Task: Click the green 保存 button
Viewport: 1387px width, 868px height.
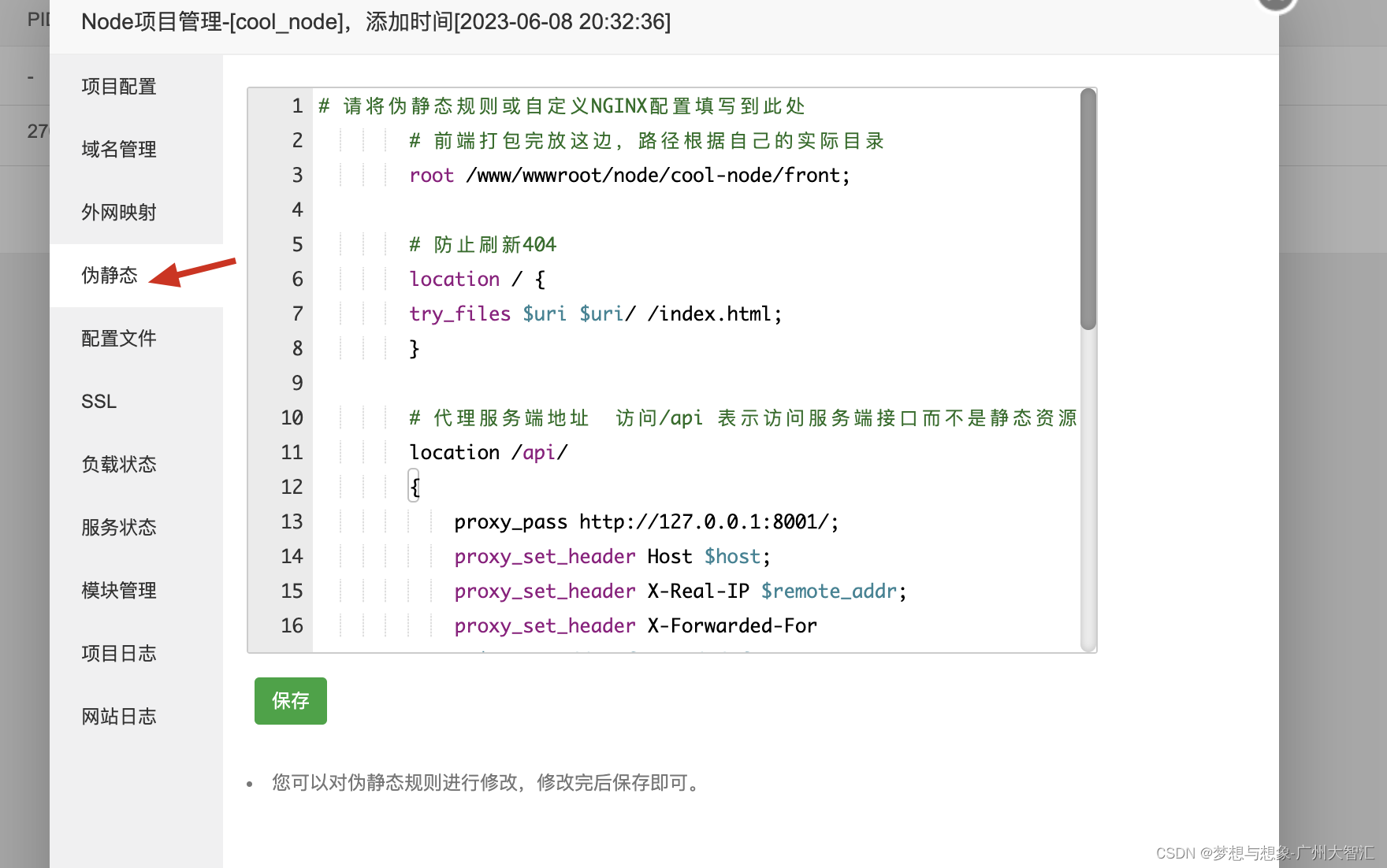Action: [291, 701]
